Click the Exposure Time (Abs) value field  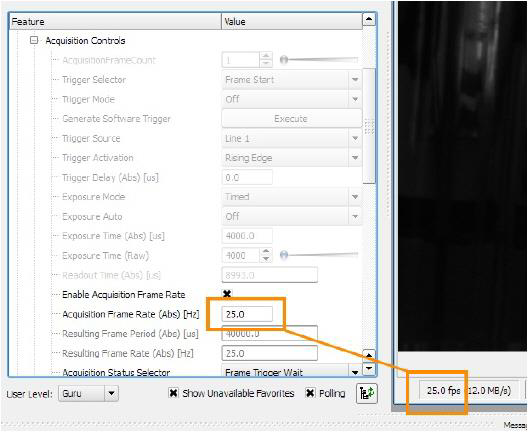click(247, 236)
